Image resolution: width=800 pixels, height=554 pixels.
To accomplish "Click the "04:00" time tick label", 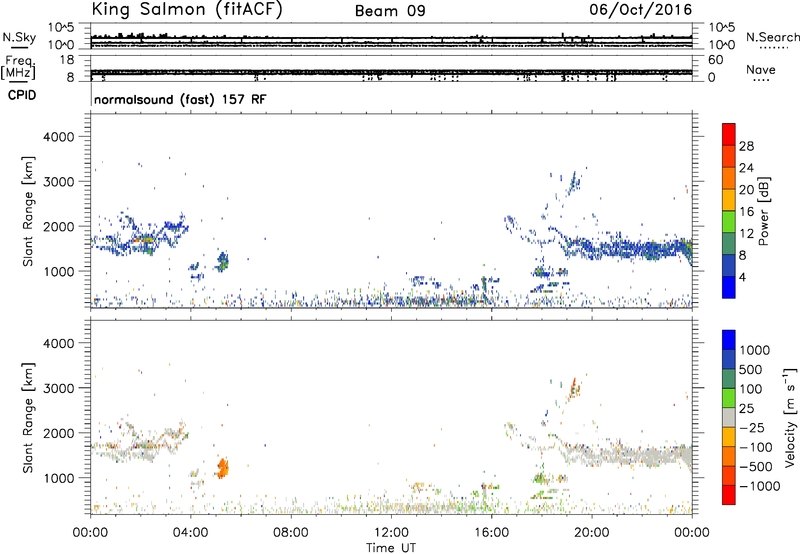I will coord(190,533).
